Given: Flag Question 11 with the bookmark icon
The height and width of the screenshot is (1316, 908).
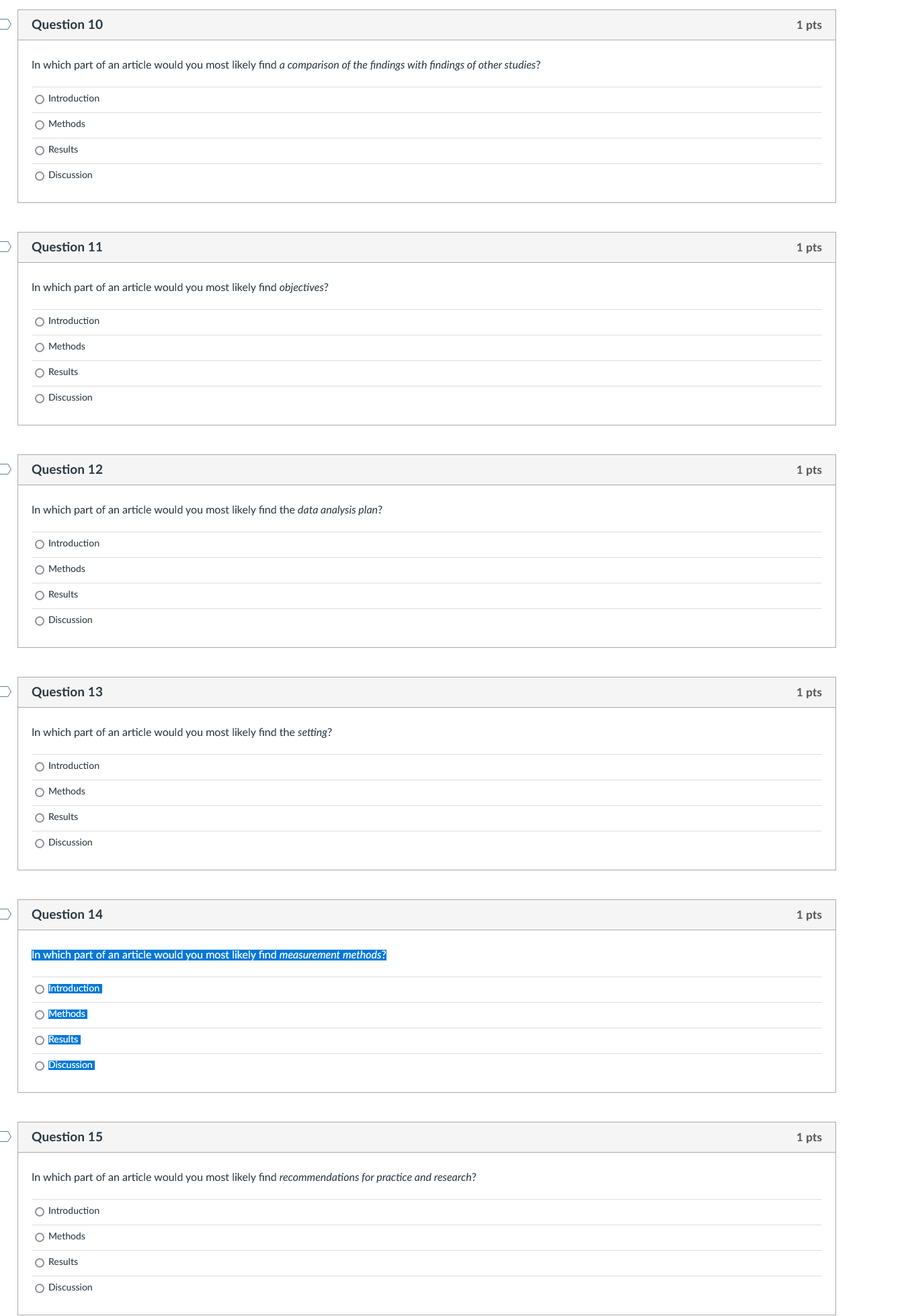Looking at the screenshot, I should click(5, 247).
